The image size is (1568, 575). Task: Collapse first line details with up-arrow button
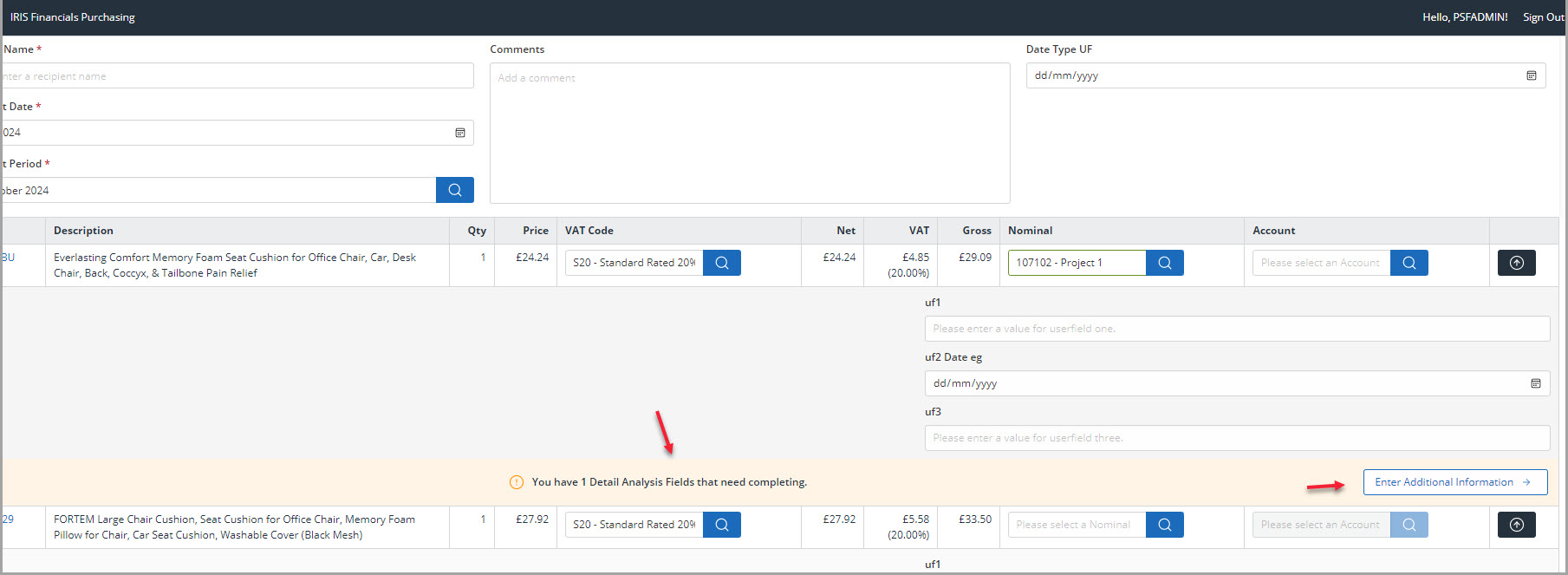[x=1516, y=263]
